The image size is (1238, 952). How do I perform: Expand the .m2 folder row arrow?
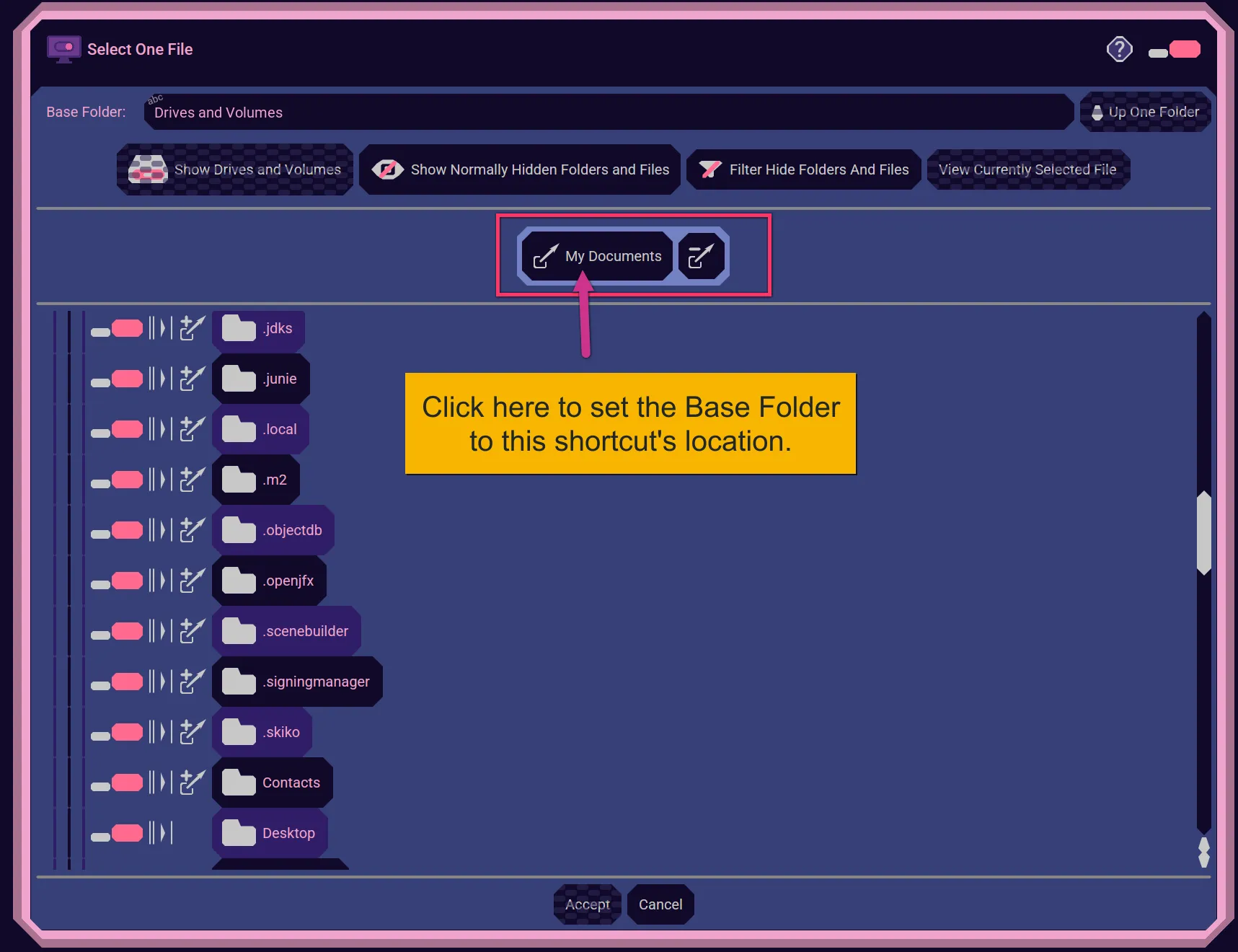coord(161,480)
